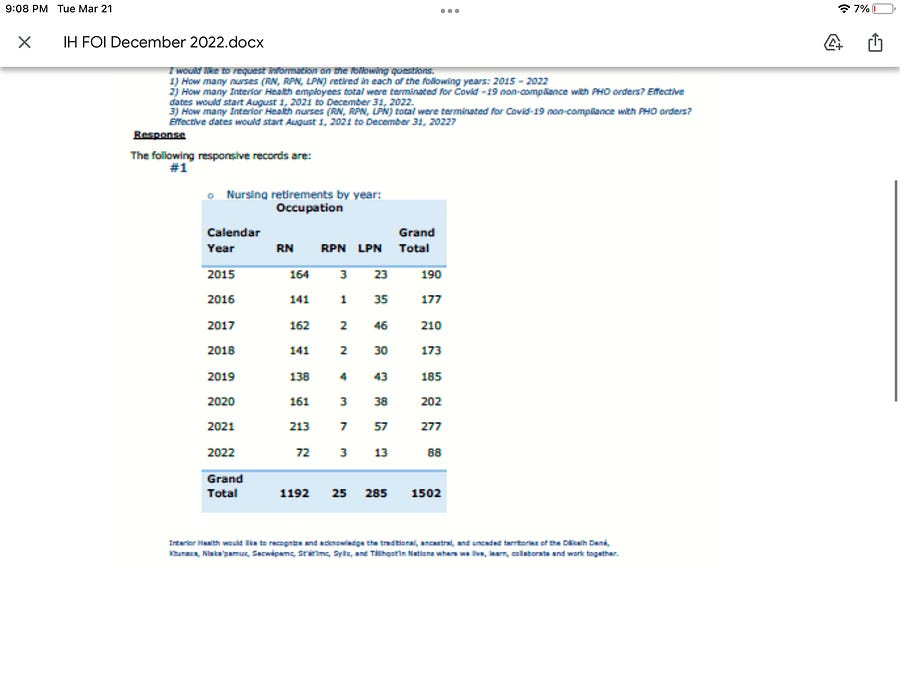900x675 pixels.
Task: Select the 2019 year cell
Action: (x=221, y=377)
